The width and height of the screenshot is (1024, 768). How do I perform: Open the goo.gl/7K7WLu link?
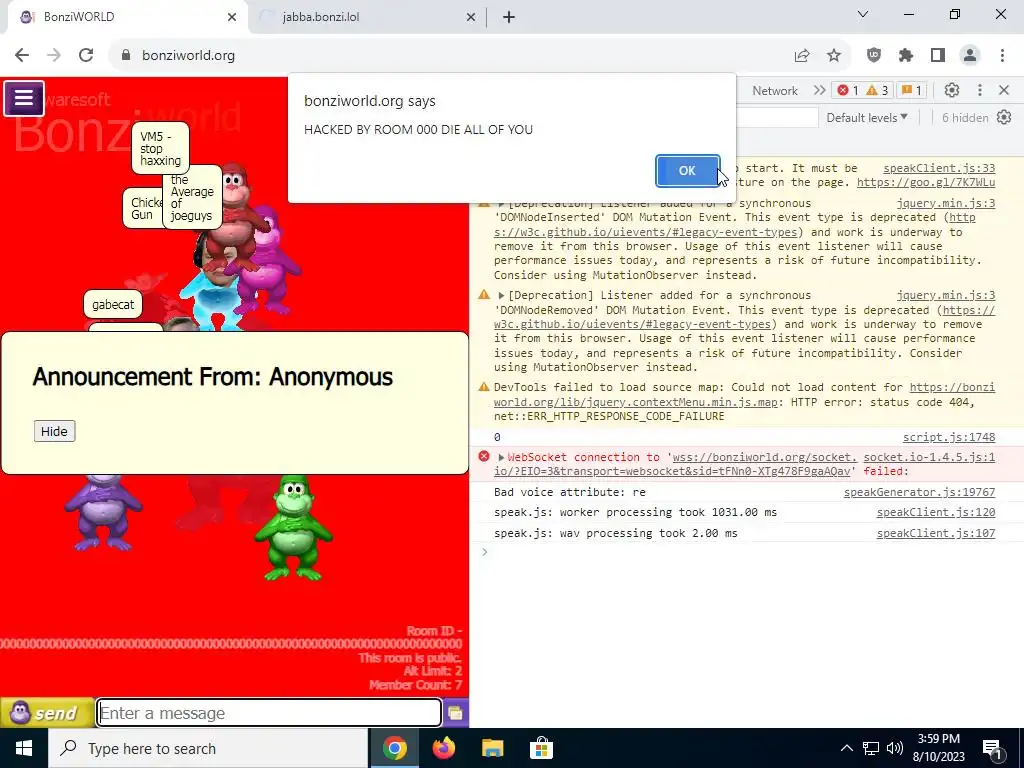coord(926,183)
